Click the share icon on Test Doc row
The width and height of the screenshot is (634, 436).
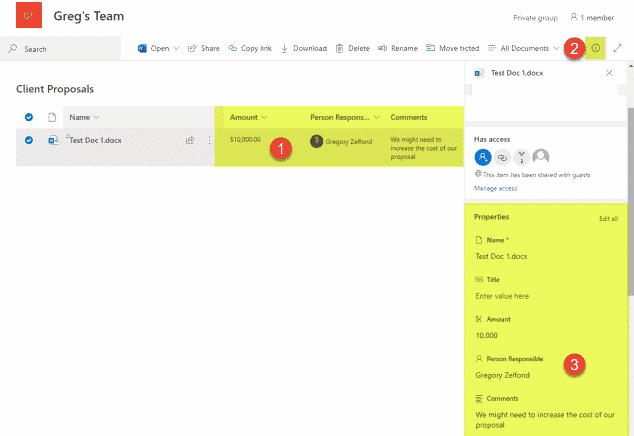point(190,140)
